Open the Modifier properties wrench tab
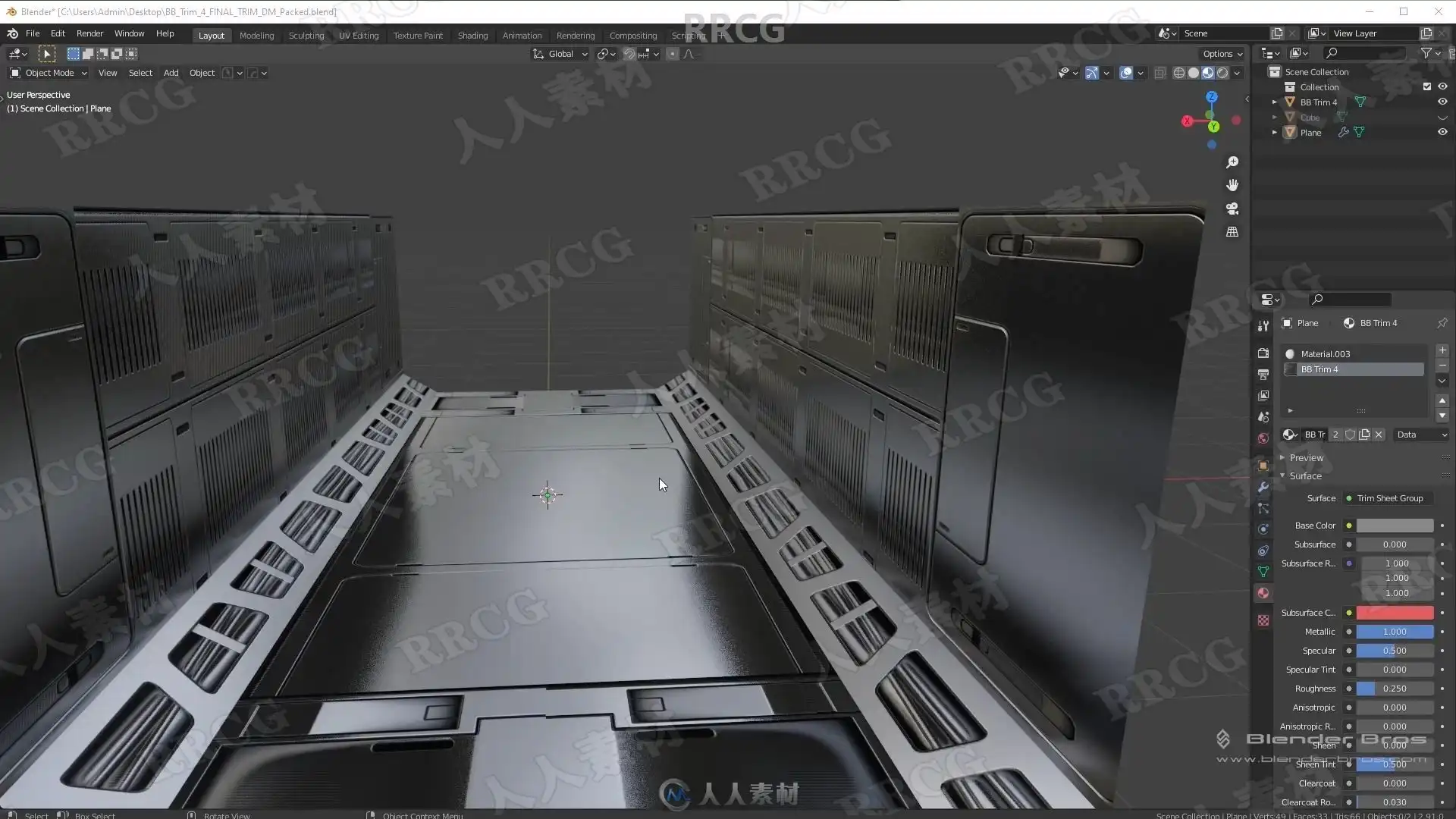This screenshot has height=819, width=1456. pos(1263,487)
